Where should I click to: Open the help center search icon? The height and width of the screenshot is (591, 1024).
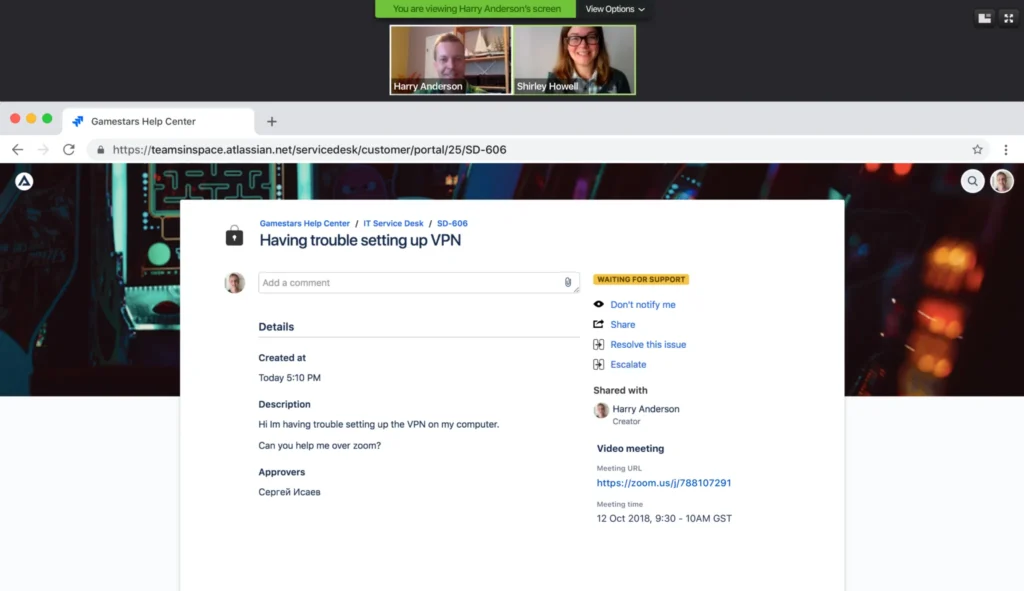(x=972, y=181)
